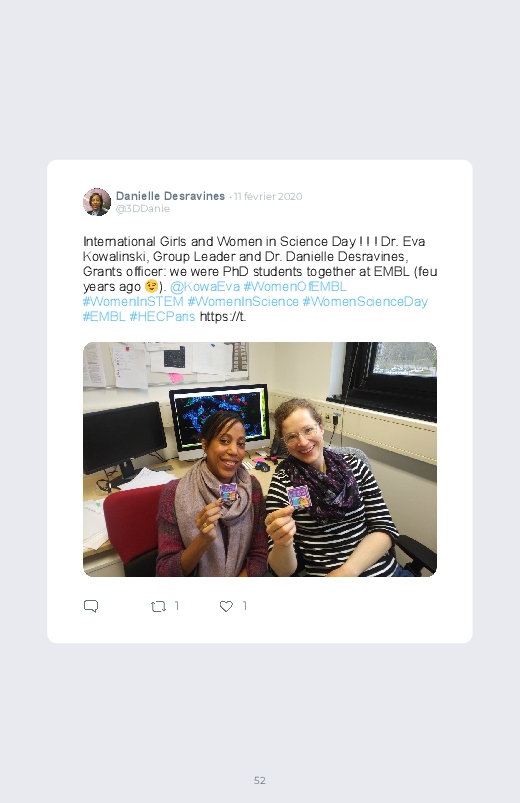The width and height of the screenshot is (520, 803).
Task: Click the retweet arrows icon
Action: pyautogui.click(x=158, y=607)
